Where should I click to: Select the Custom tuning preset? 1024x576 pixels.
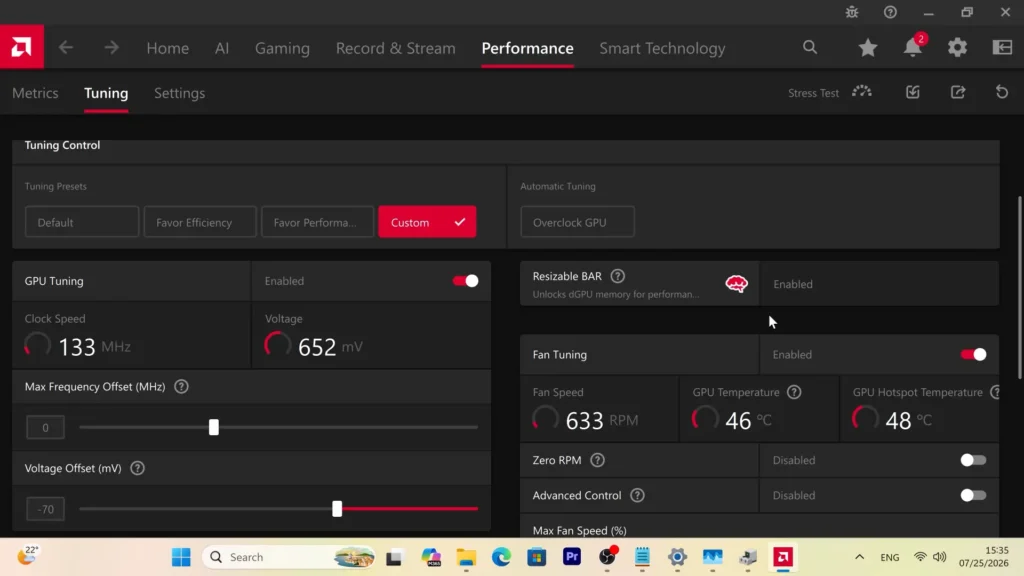427,222
